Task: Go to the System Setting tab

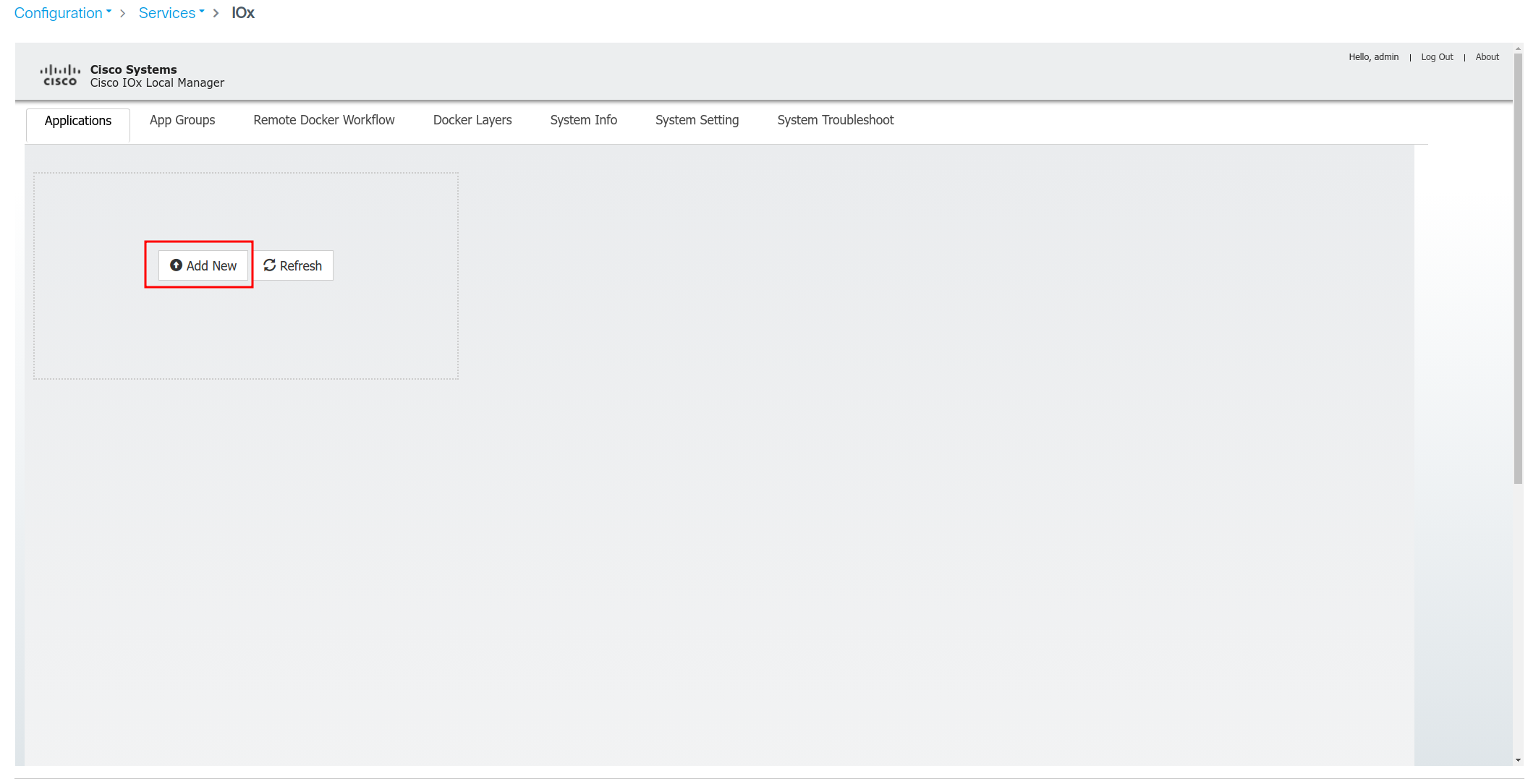Action: [x=697, y=120]
